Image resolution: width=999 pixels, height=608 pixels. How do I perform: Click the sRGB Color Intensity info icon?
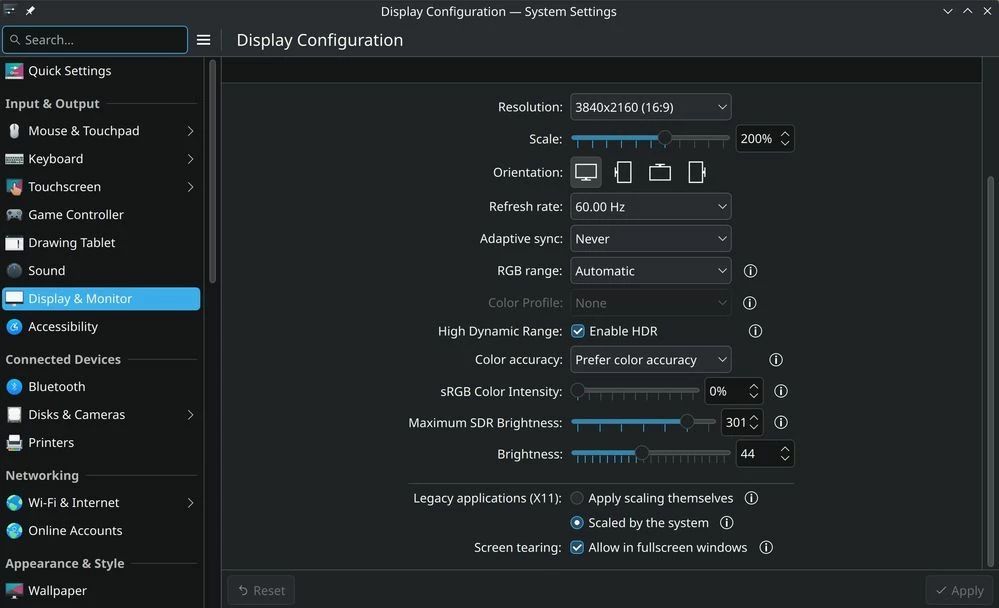pyautogui.click(x=781, y=391)
